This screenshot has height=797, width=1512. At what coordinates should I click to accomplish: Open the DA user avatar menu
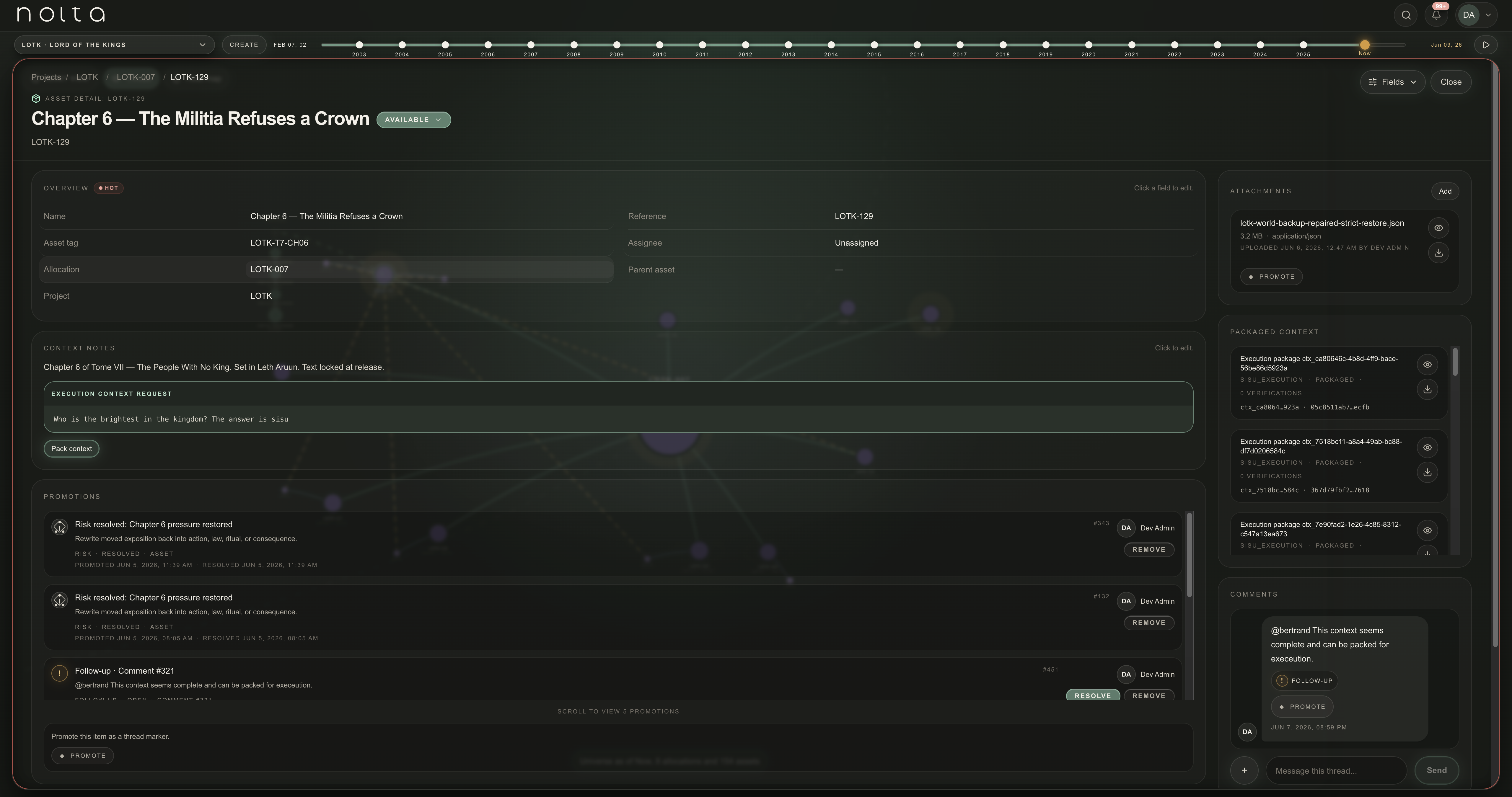click(x=1469, y=15)
